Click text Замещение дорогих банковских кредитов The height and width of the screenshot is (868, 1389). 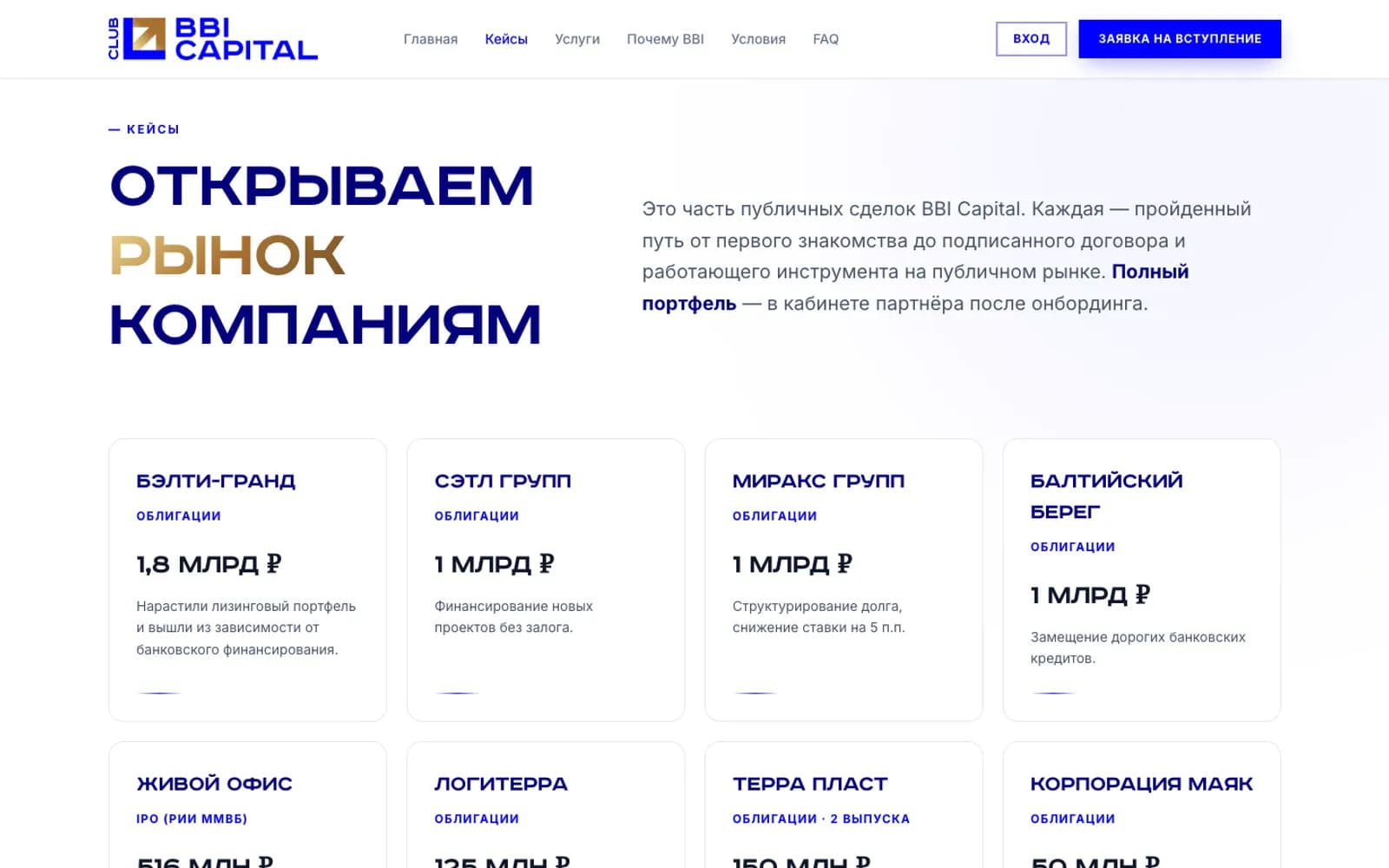coord(1138,648)
